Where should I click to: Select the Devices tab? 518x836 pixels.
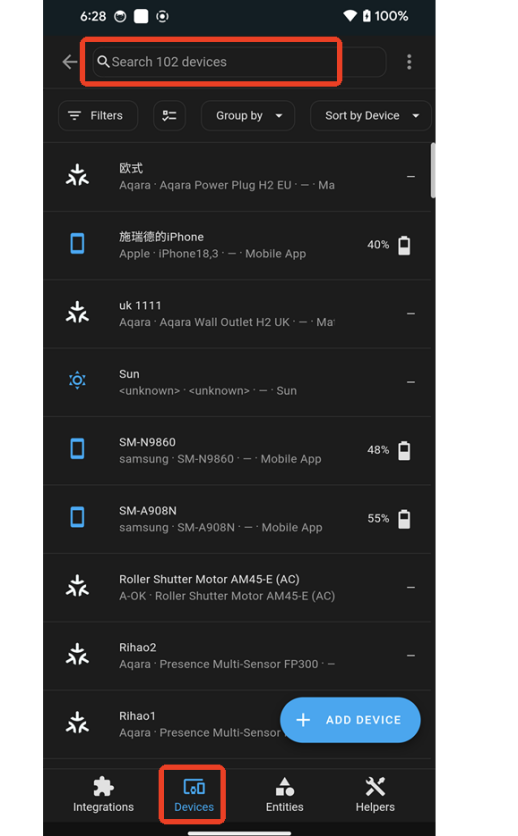pyautogui.click(x=194, y=794)
